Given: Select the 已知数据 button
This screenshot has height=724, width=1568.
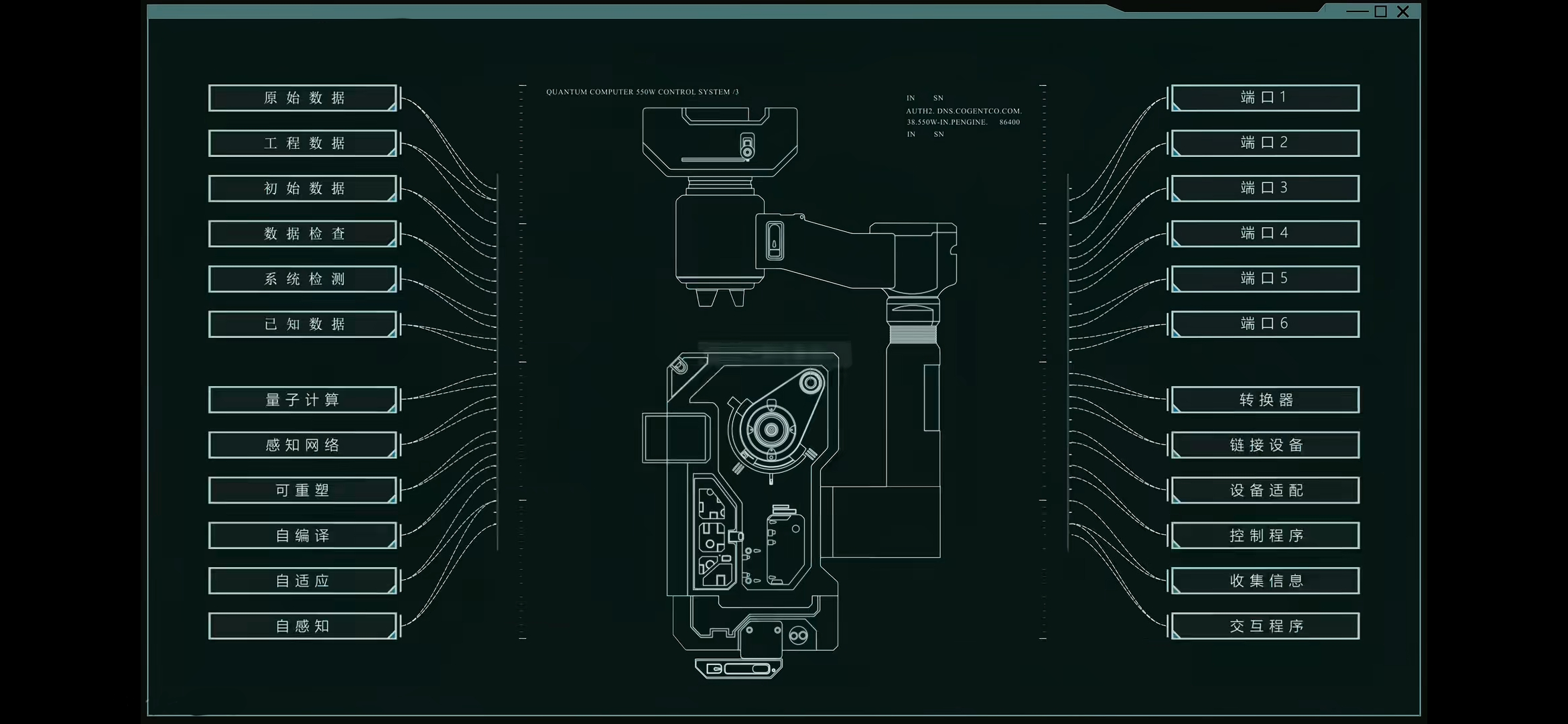Looking at the screenshot, I should (x=303, y=324).
